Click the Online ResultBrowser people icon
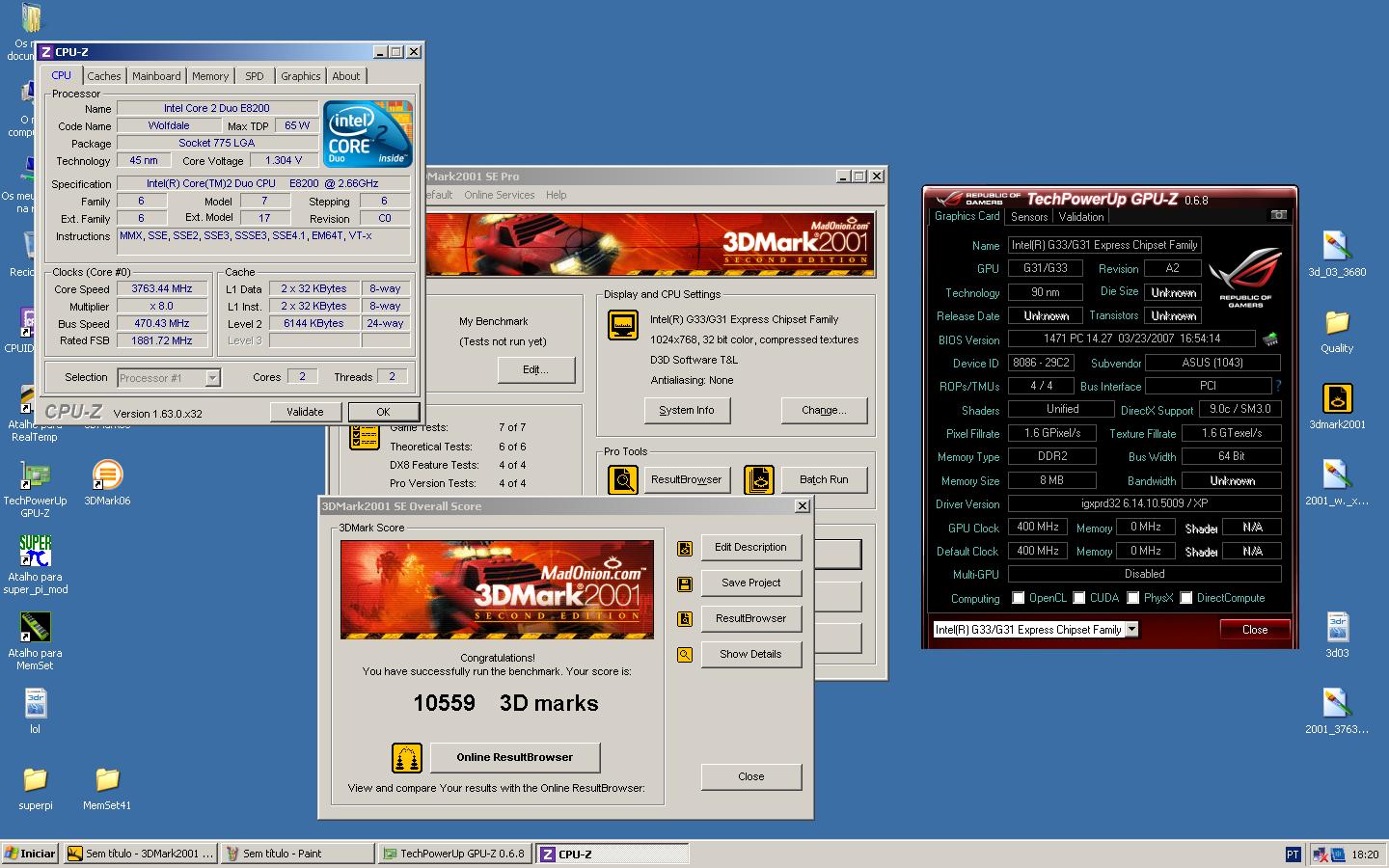The width and height of the screenshot is (1389, 868). click(x=407, y=757)
